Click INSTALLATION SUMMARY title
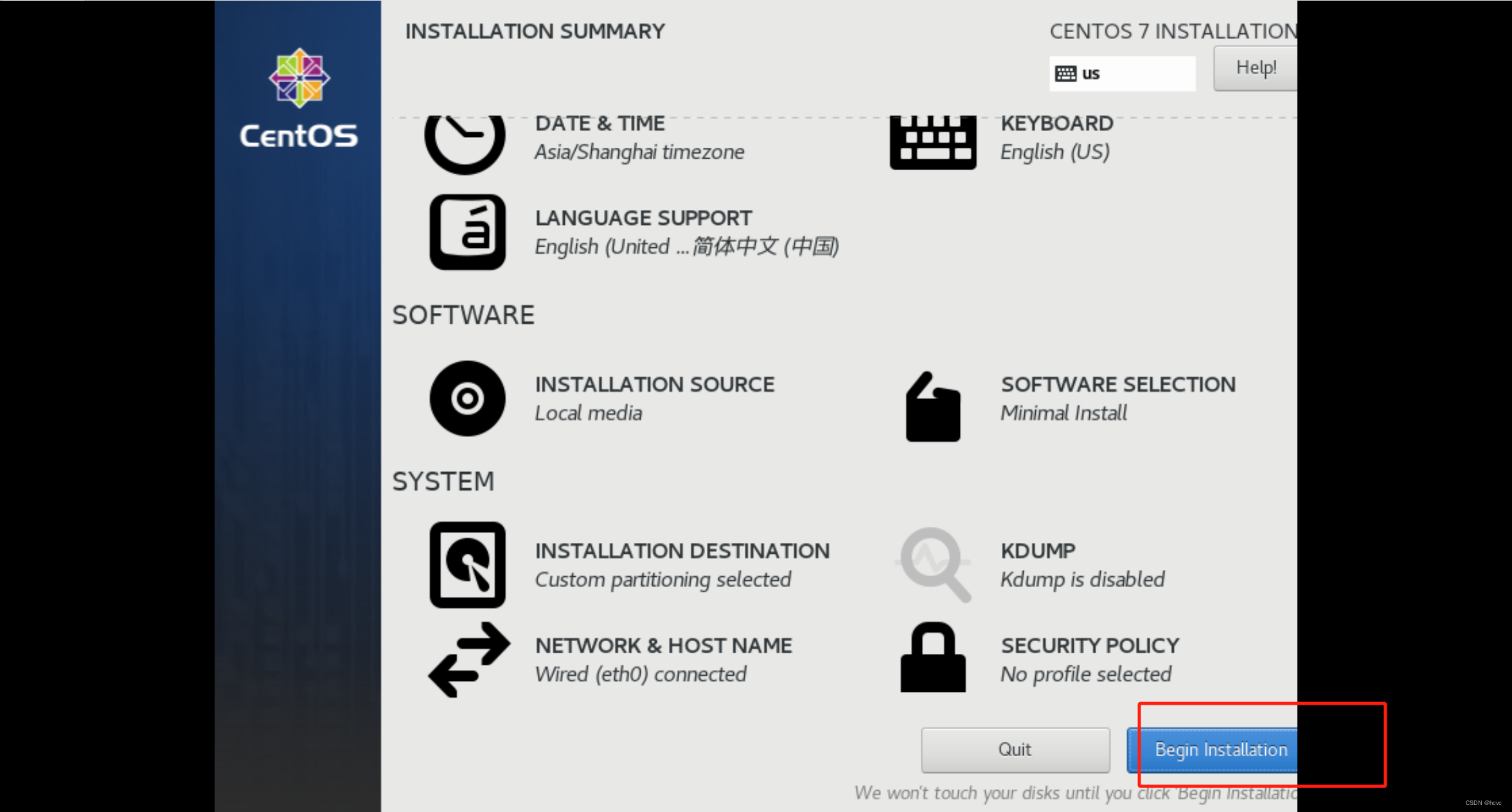The height and width of the screenshot is (812, 1512). [x=535, y=31]
